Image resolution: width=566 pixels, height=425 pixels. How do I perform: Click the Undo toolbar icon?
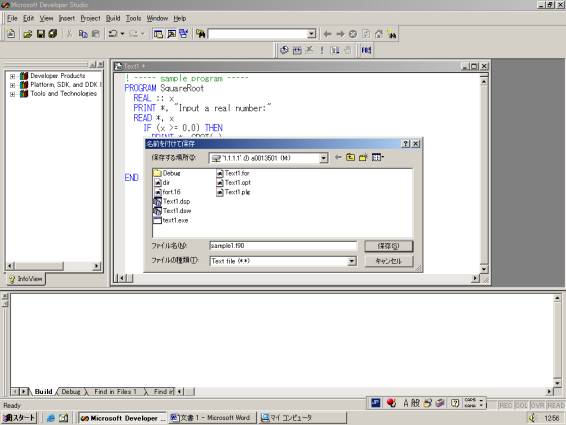coord(113,34)
